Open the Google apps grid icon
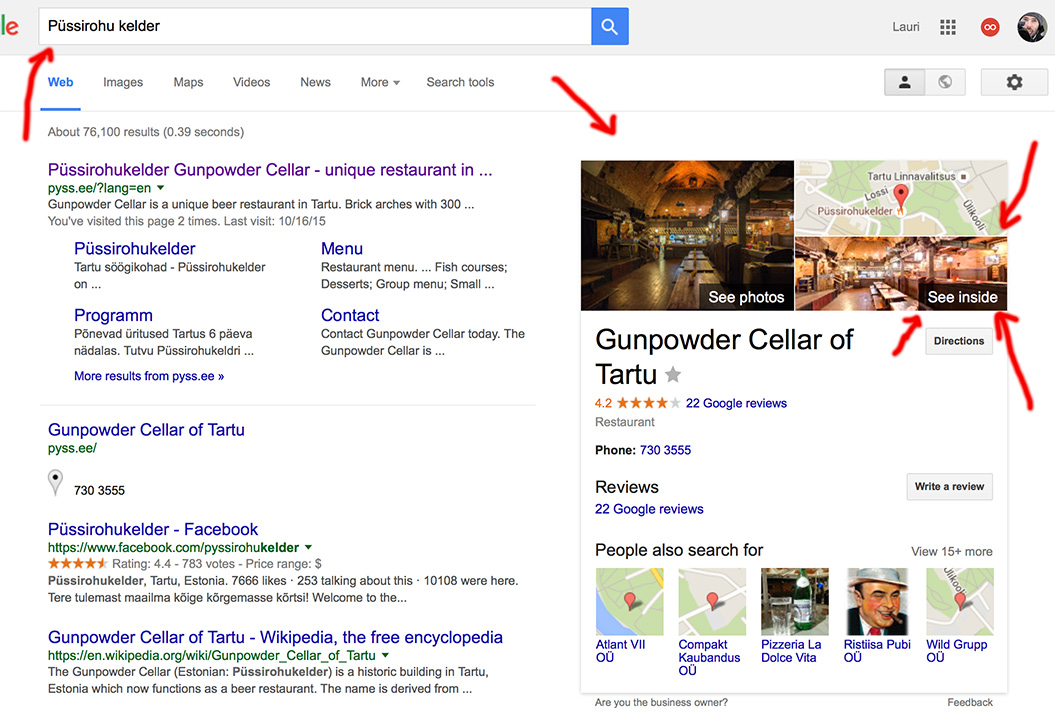The height and width of the screenshot is (721, 1055). (x=947, y=27)
